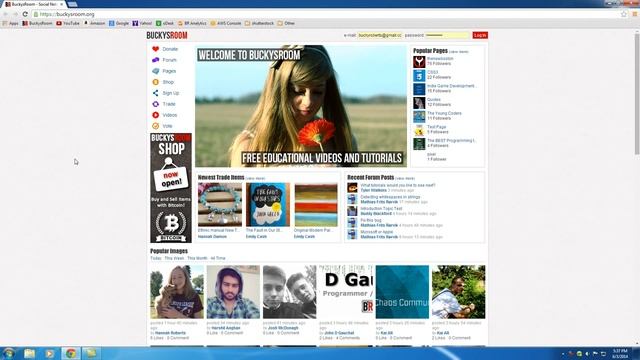Viewport: 640px width, 360px height.
Task: Open The Fault in Our Stars thumbnail
Action: coord(268,204)
